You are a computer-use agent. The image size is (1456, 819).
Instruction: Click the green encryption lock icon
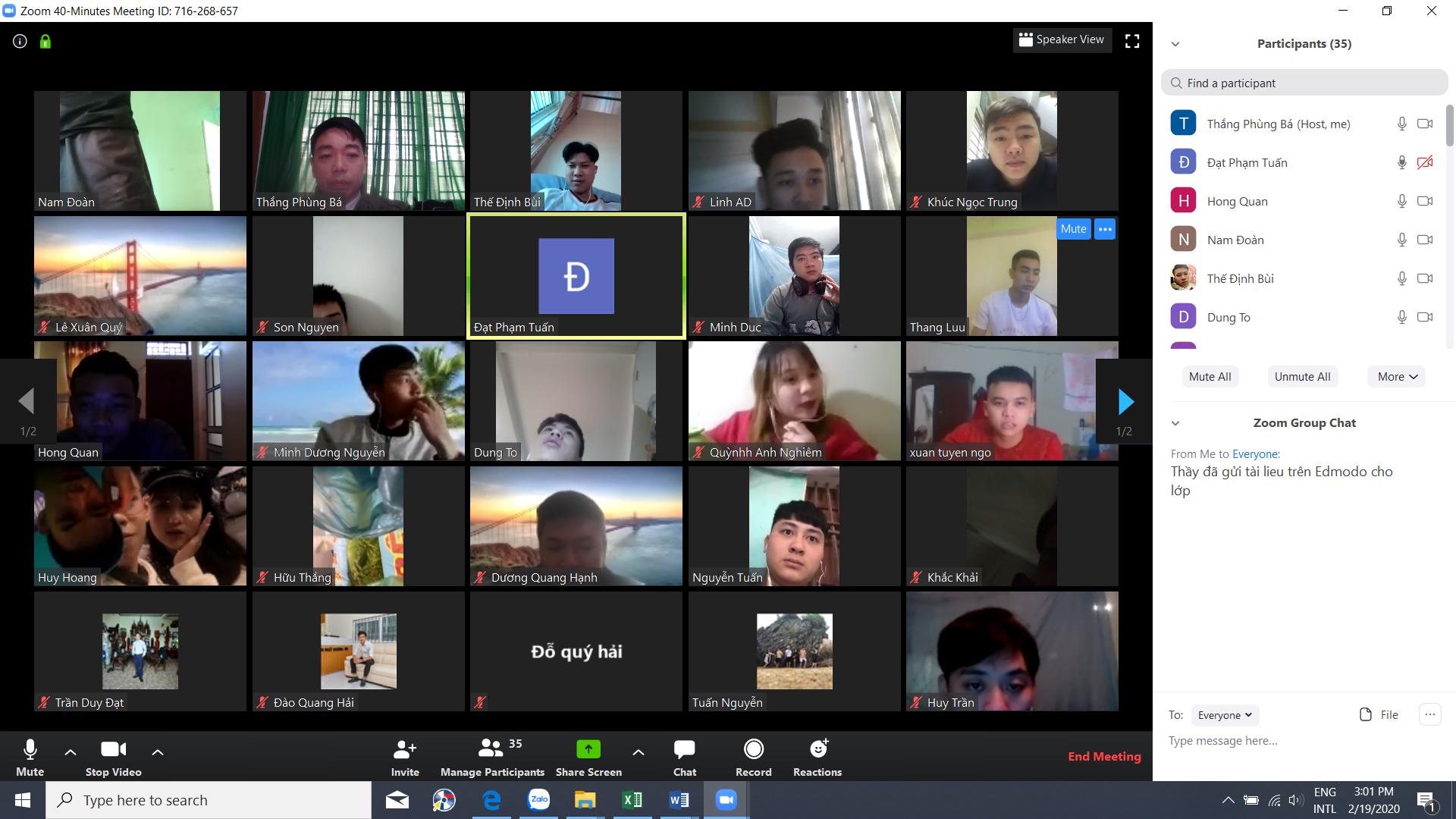[x=45, y=42]
